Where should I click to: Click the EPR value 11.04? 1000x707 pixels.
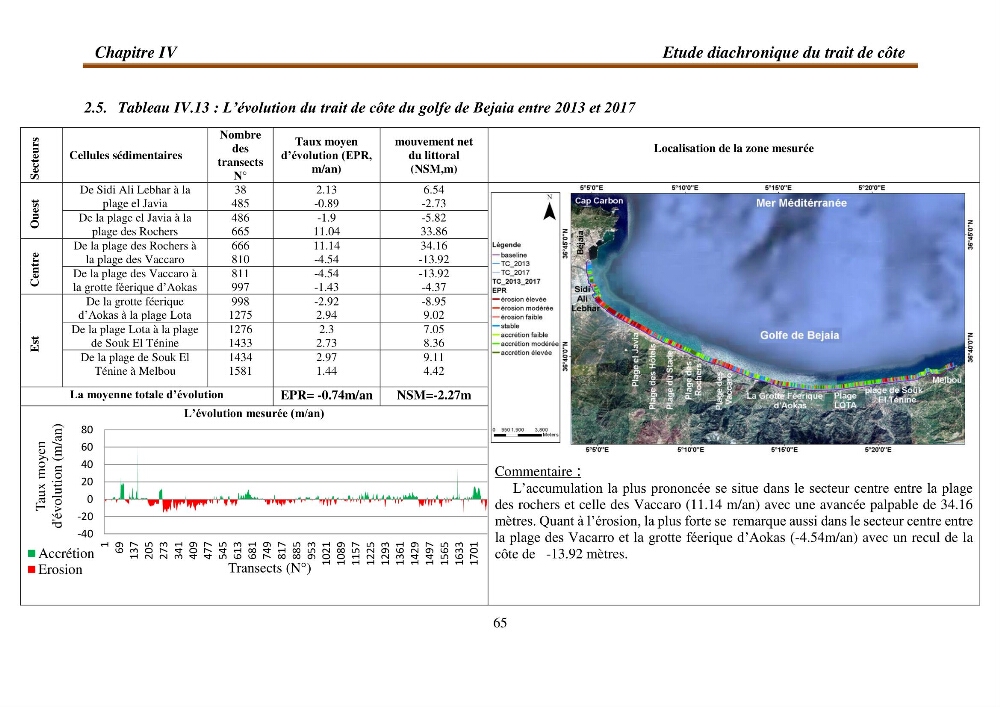coord(327,231)
